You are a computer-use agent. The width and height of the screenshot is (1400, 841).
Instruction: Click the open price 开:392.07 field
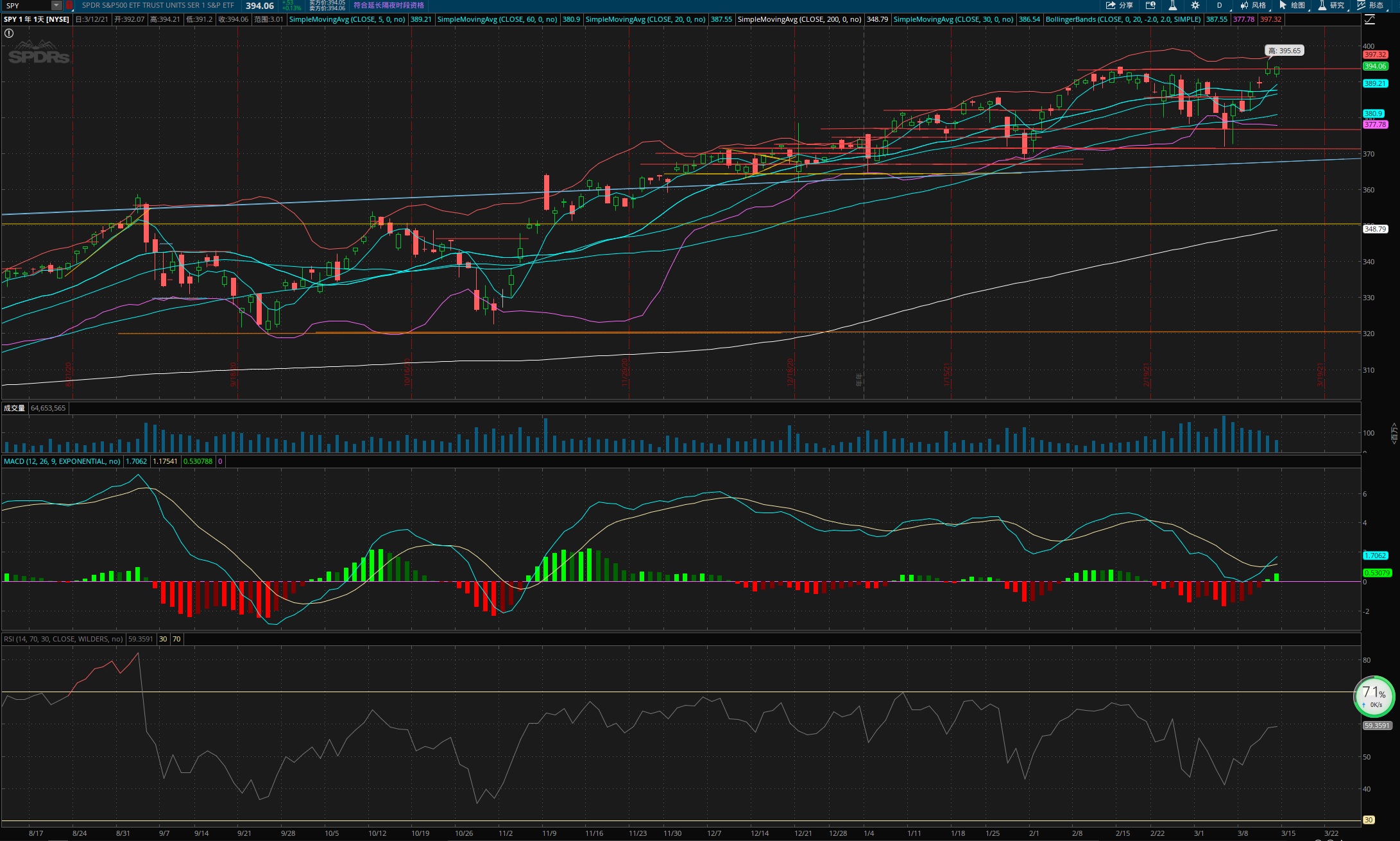(130, 19)
